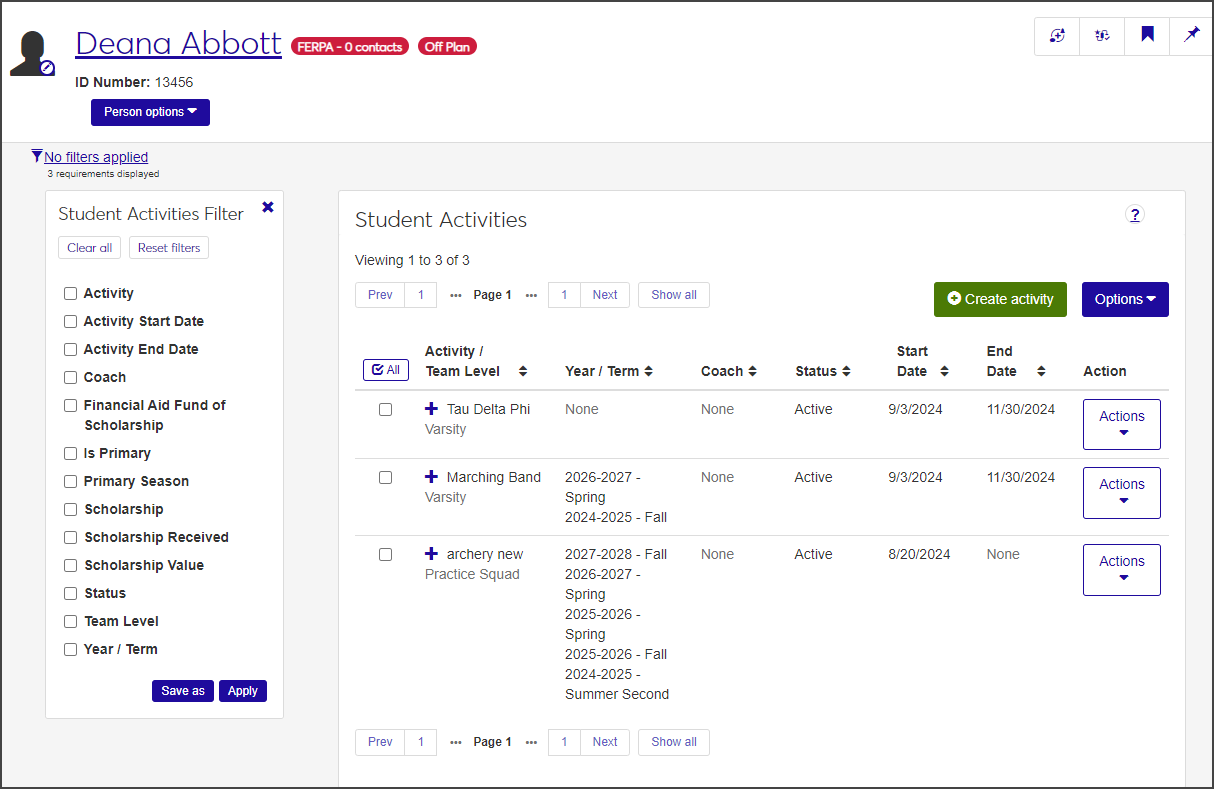Click the circular plus-with-shapes icon in top toolbar
Viewport: 1214px width, 789px height.
click(x=1057, y=35)
